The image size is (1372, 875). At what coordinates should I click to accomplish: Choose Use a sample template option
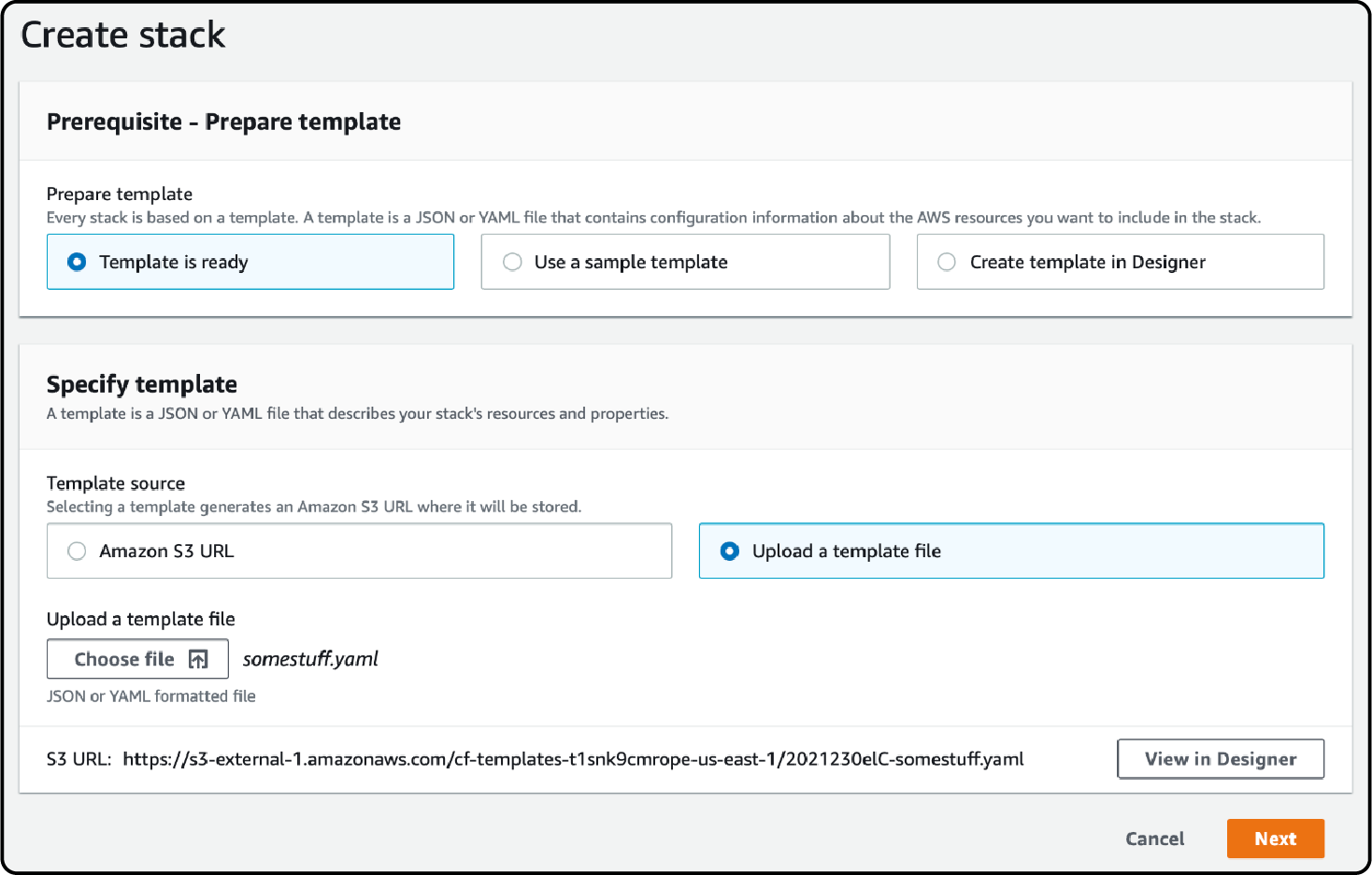point(685,262)
